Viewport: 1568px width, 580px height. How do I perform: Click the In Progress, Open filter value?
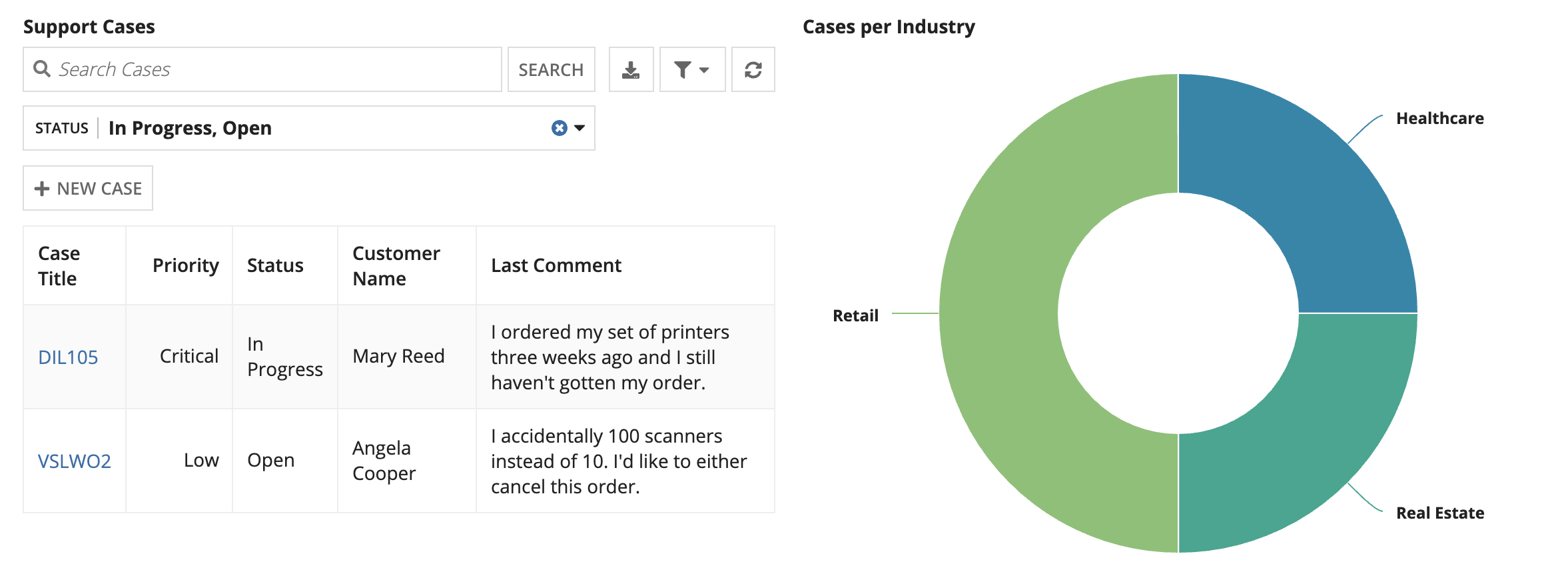tap(190, 128)
